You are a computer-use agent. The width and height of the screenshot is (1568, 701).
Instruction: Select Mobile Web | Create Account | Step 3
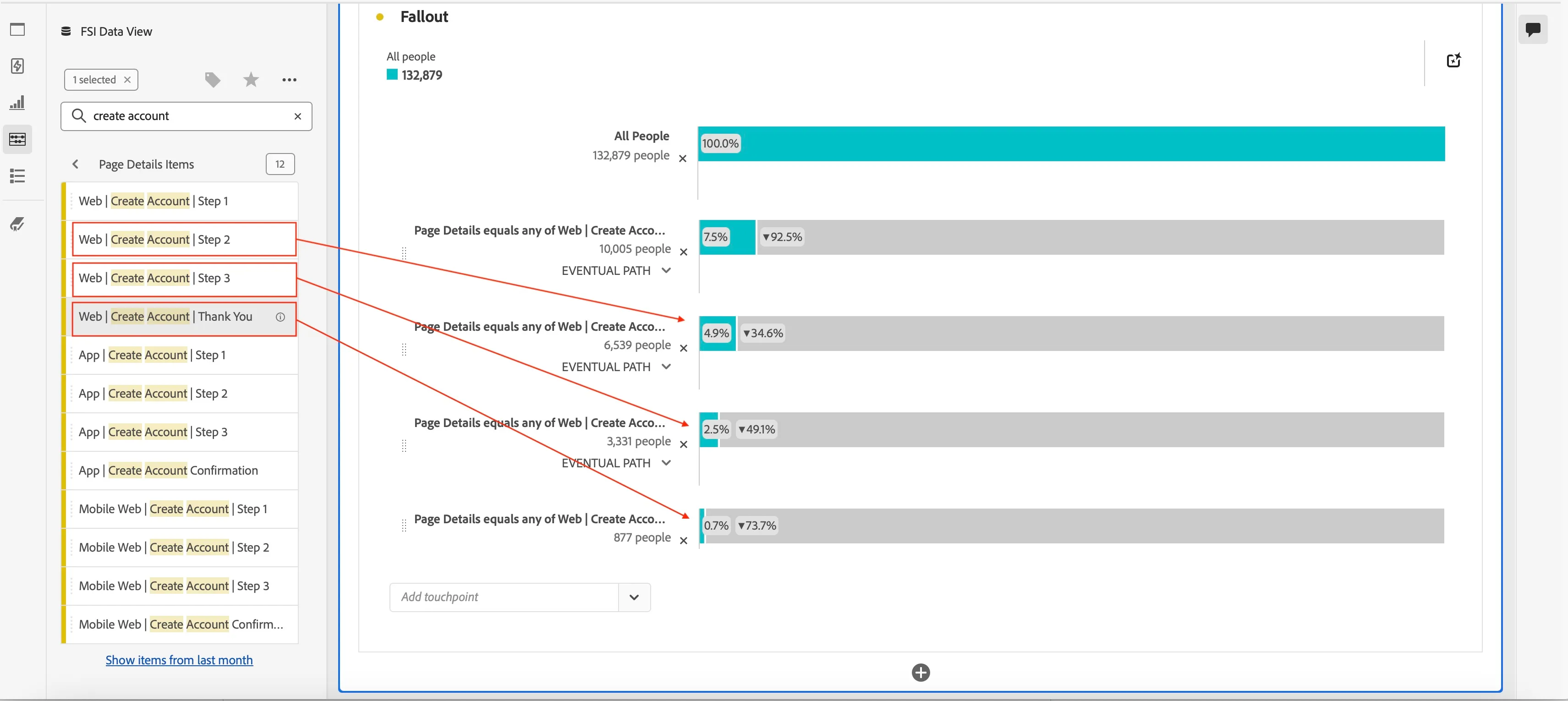click(181, 586)
